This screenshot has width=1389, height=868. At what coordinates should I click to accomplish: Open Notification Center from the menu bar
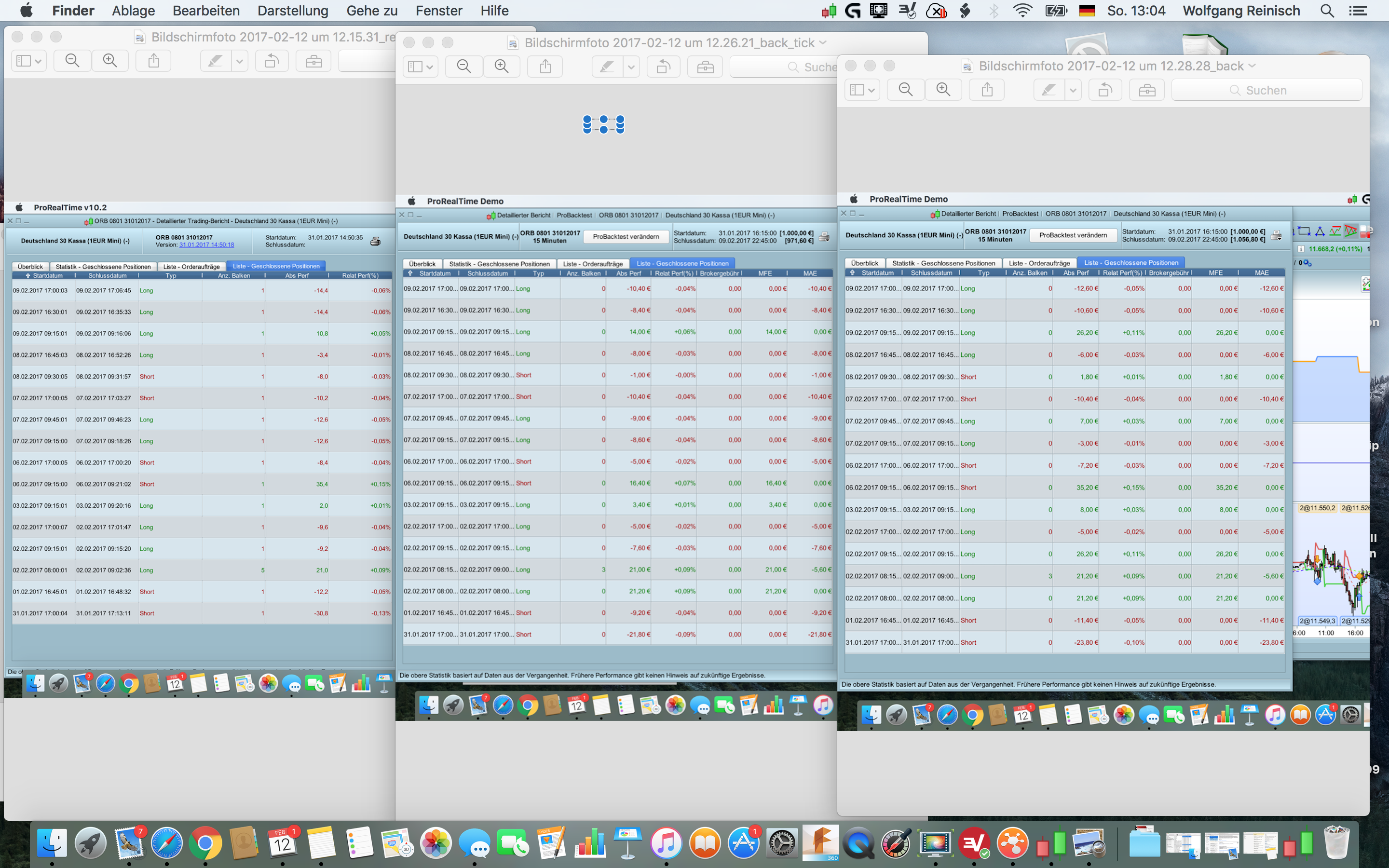pos(1358,11)
